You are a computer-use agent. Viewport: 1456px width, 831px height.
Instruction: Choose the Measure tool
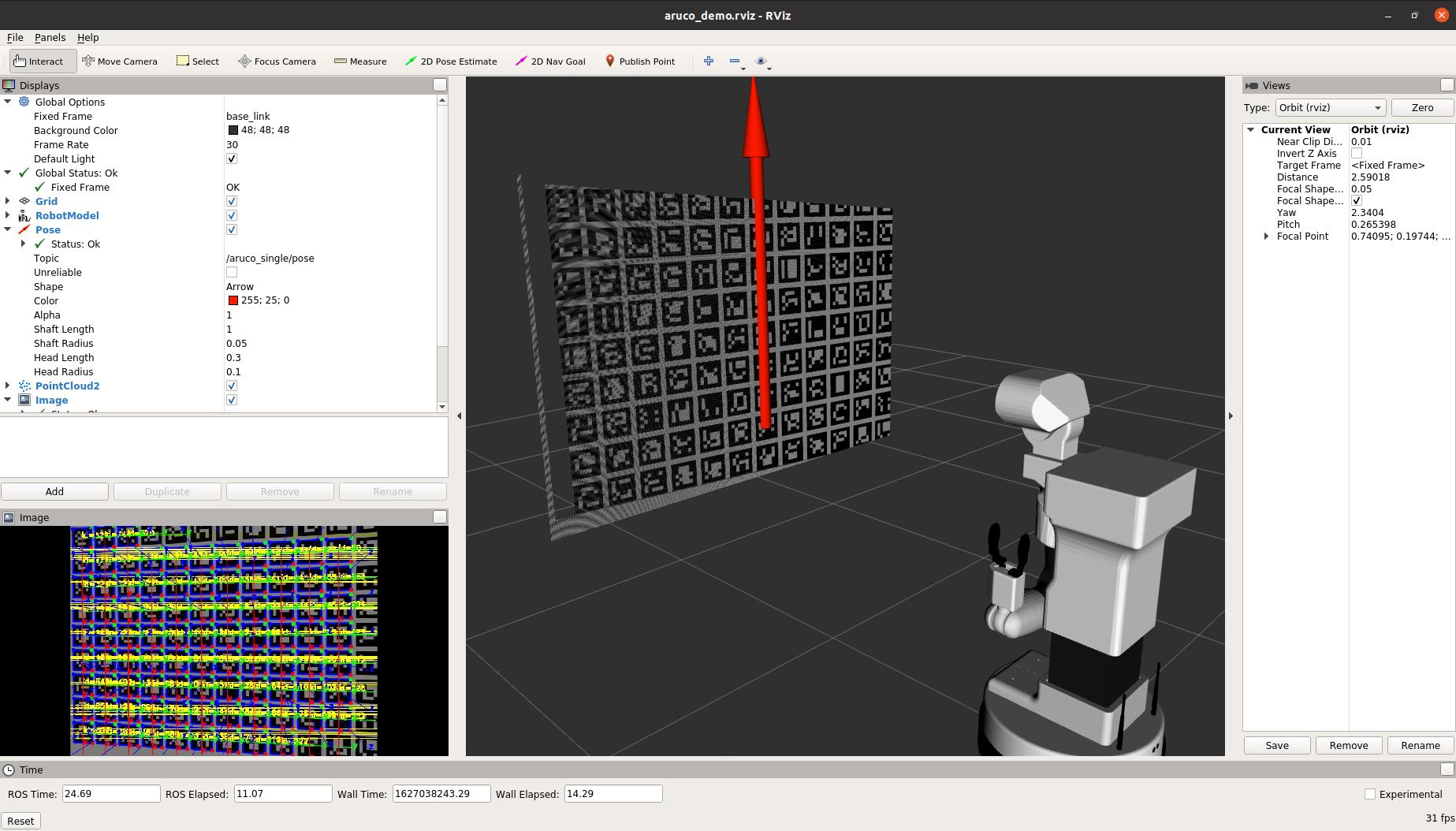coord(360,61)
